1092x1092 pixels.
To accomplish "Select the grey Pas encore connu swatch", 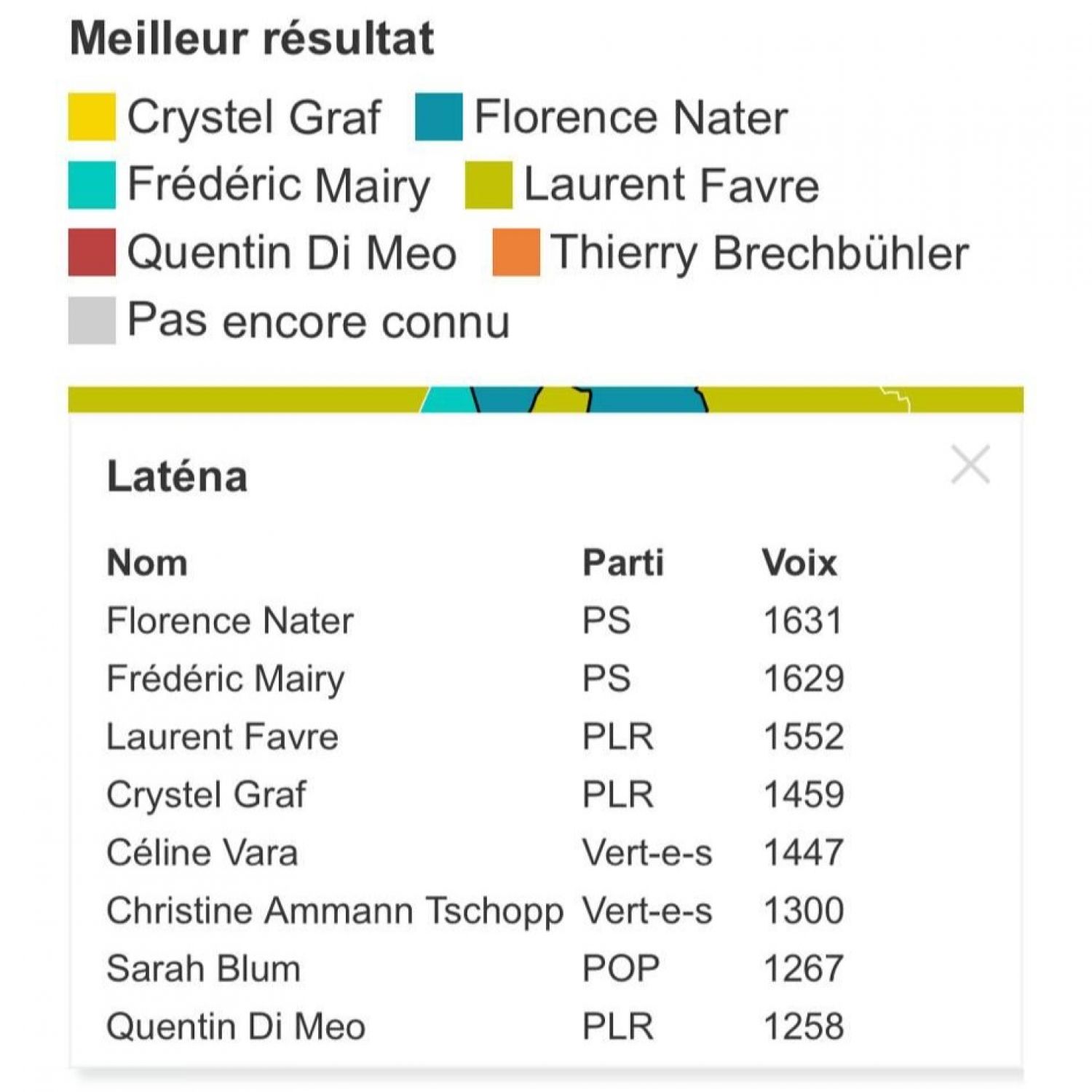I will 91,319.
